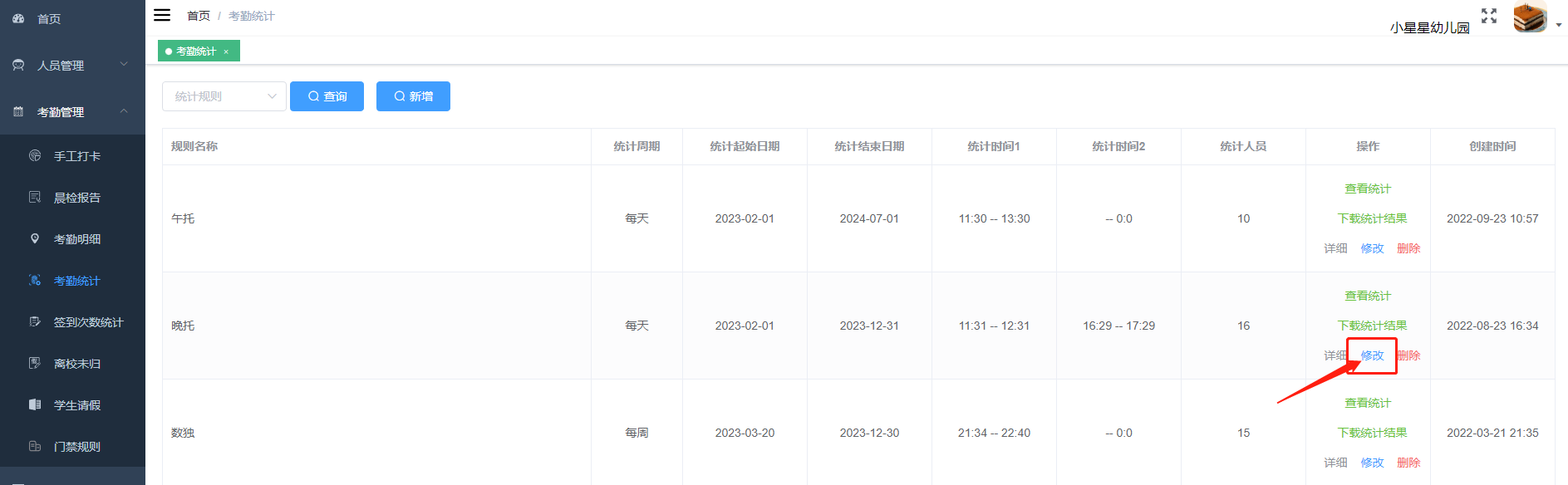Click the hamburger icon to collapse sidebar

click(x=162, y=14)
